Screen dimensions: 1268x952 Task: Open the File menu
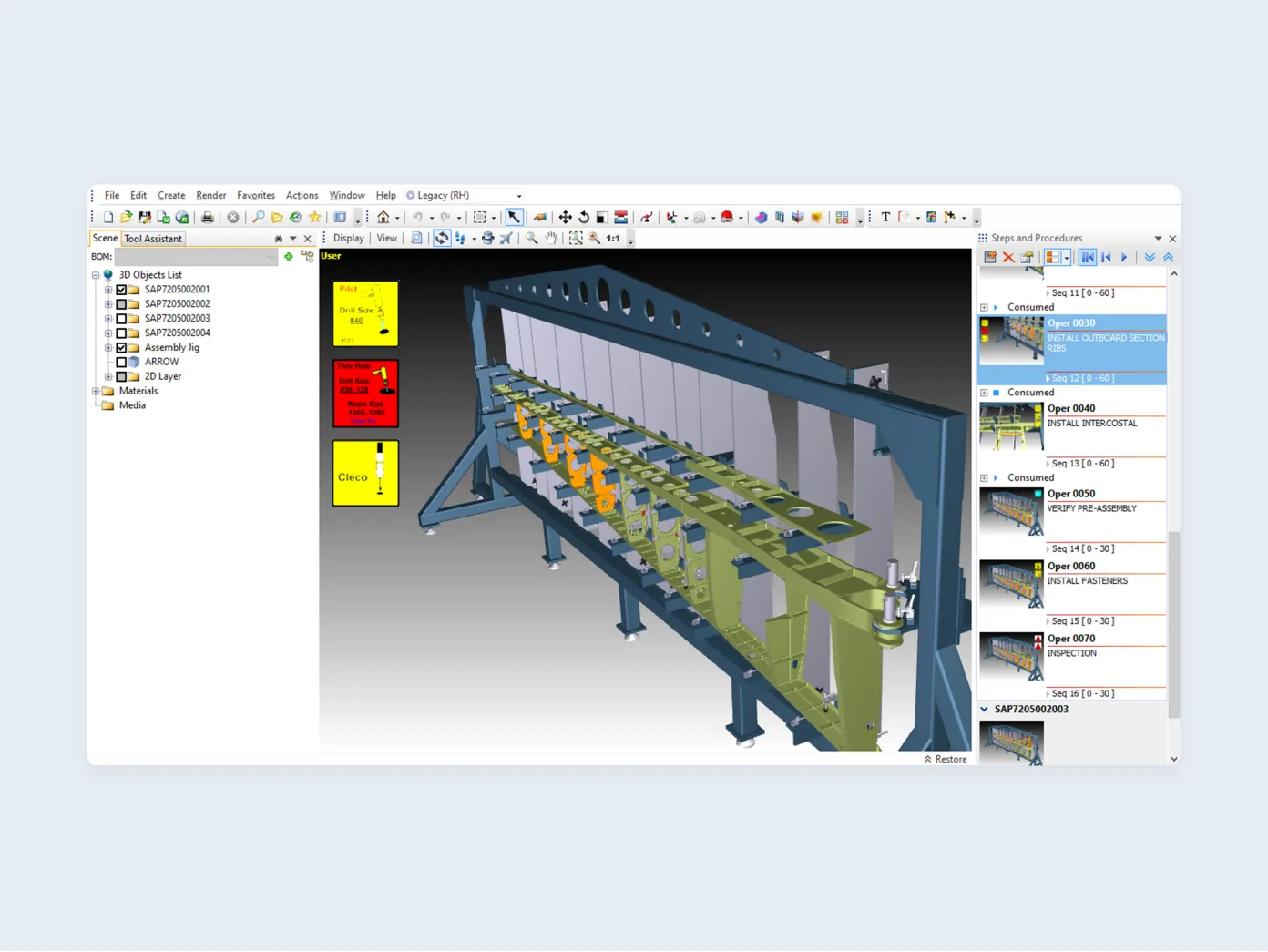112,196
